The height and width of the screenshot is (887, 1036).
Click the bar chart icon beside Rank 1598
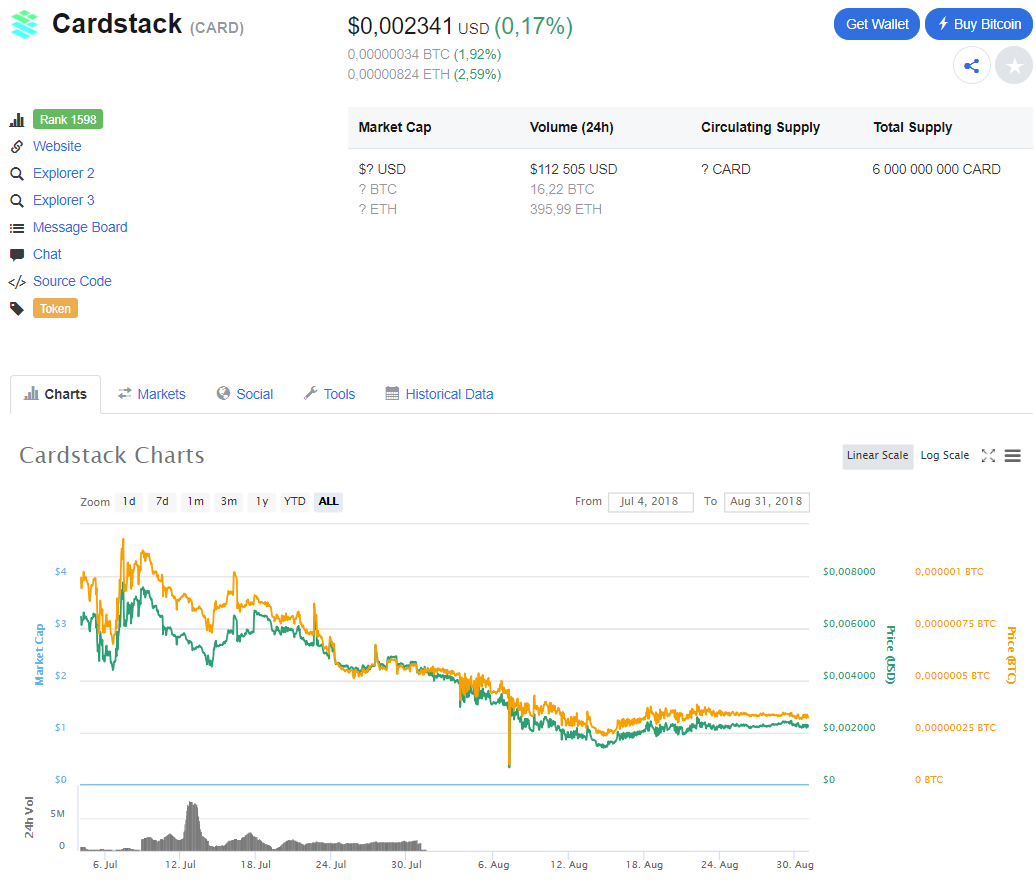[x=17, y=120]
